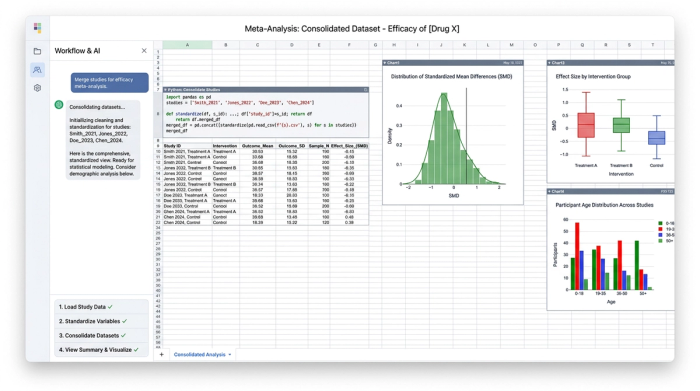This screenshot has width=700, height=391.
Task: Click effect size value 0.48
Action: pyautogui.click(x=349, y=217)
